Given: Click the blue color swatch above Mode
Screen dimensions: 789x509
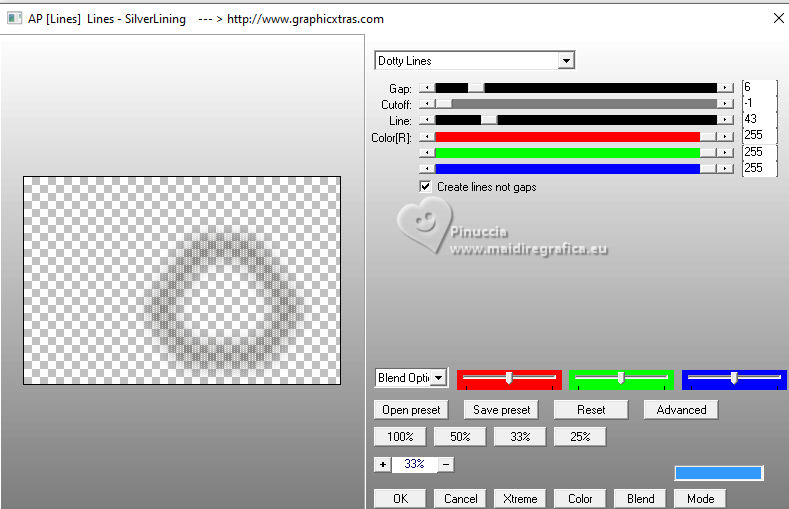Looking at the screenshot, I should coord(719,473).
